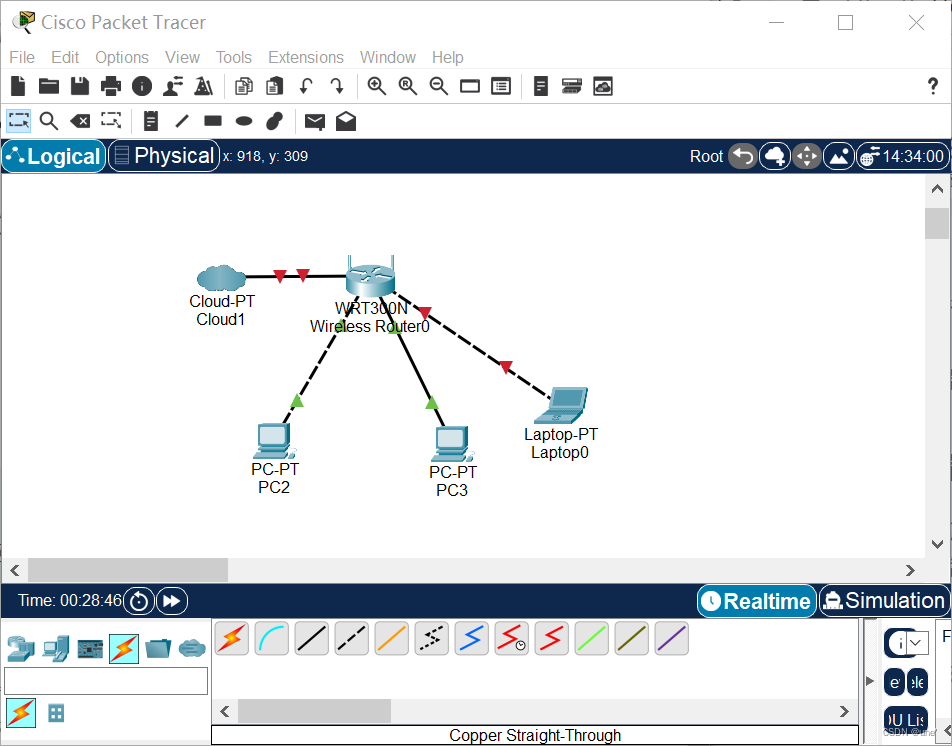Expand the PDU list panel arrow
Viewport: 952px width, 746px height.
(x=870, y=680)
